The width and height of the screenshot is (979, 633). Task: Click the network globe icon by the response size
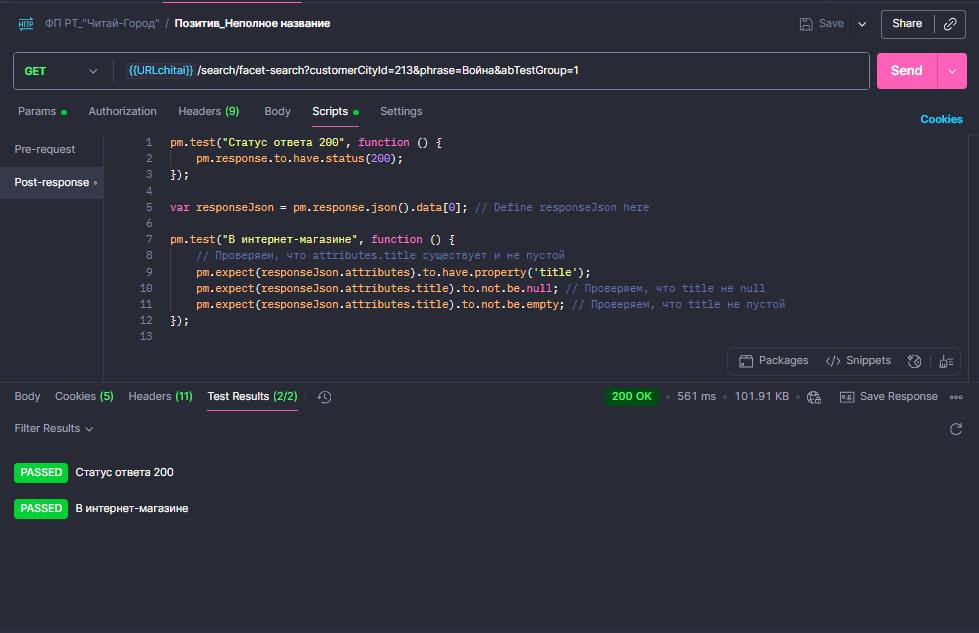pyautogui.click(x=814, y=397)
